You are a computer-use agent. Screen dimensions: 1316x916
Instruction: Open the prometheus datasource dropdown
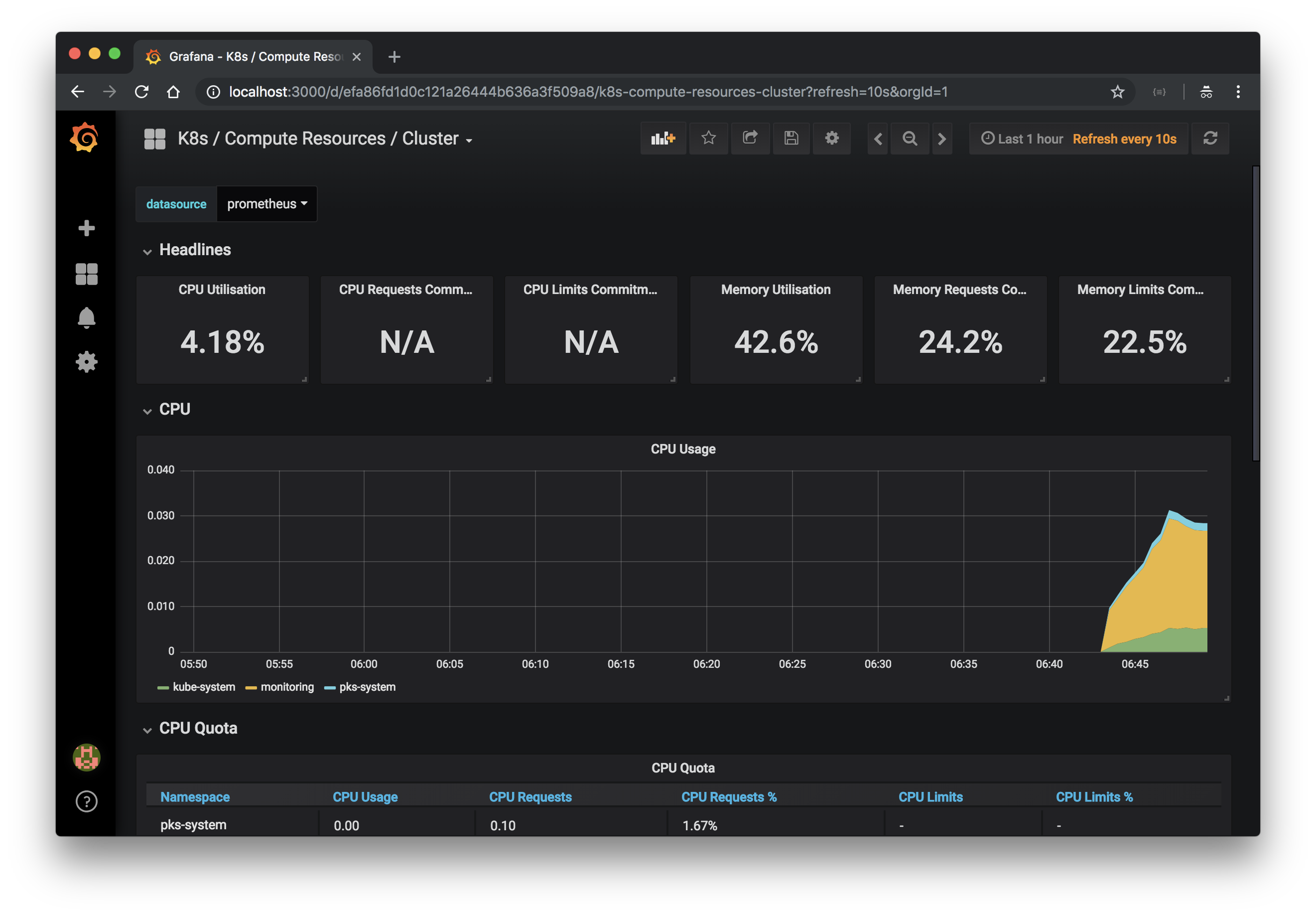pos(266,204)
